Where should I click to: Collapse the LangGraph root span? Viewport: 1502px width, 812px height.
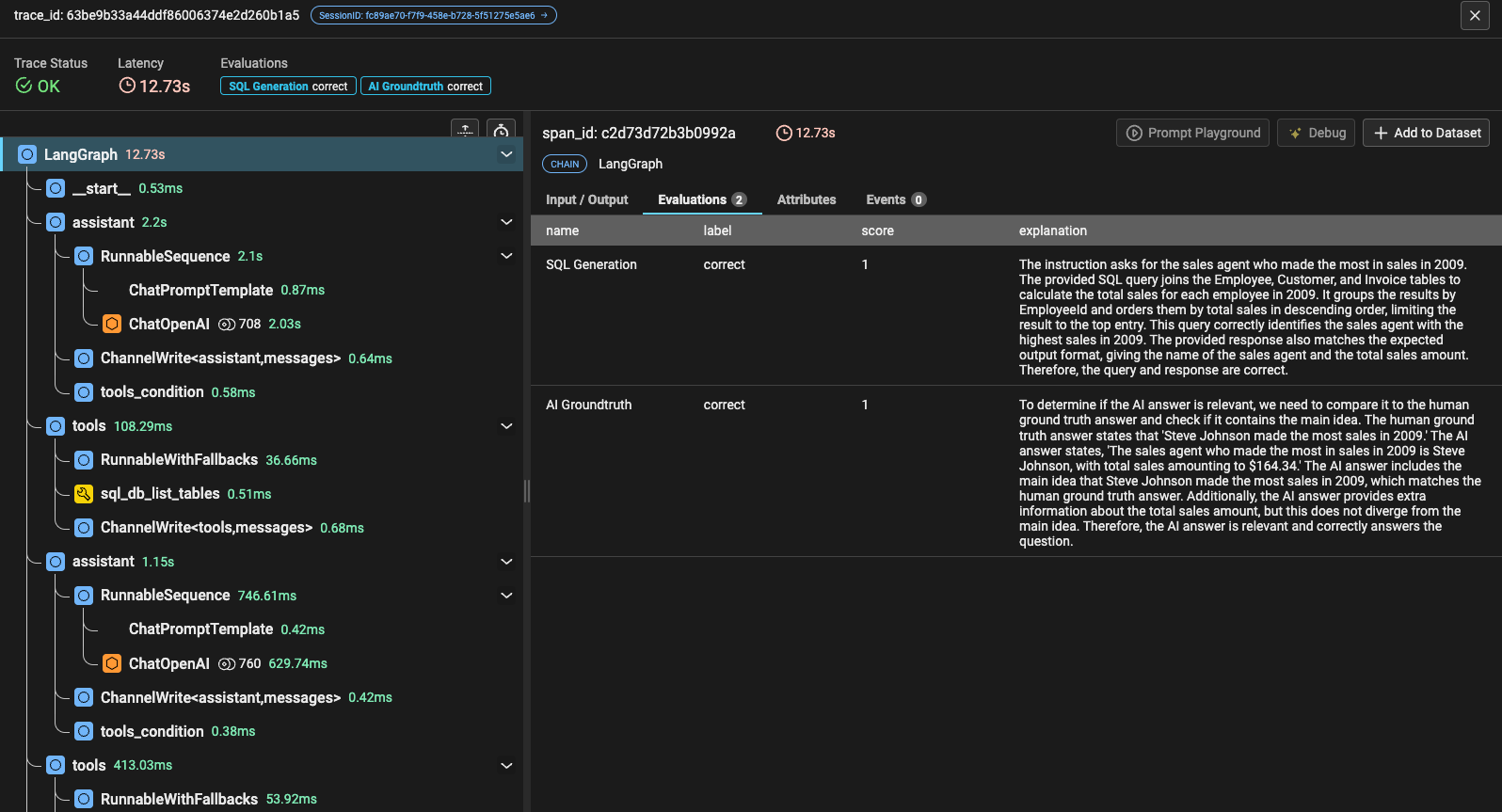pos(506,154)
